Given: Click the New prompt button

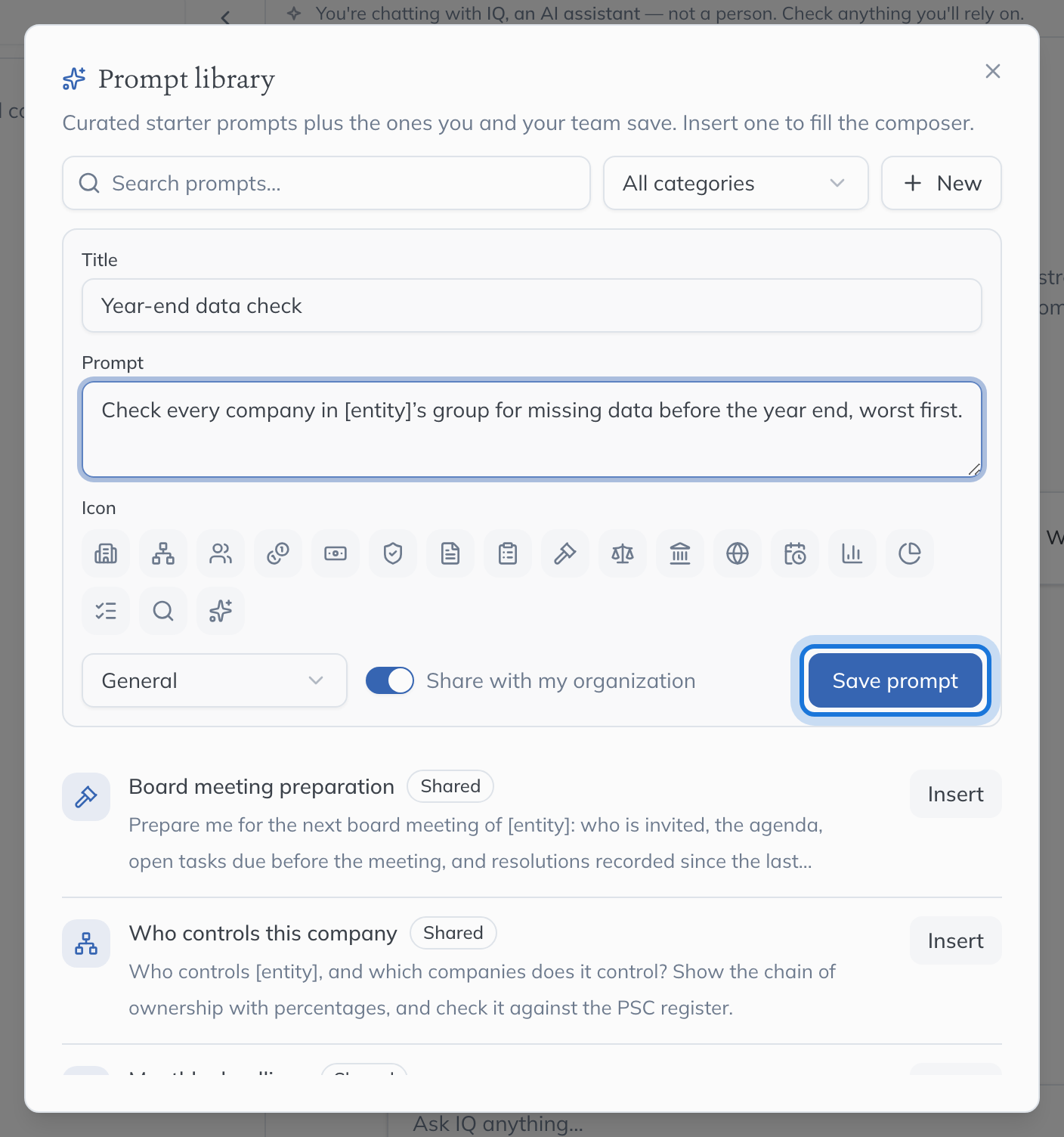Looking at the screenshot, I should coord(942,183).
